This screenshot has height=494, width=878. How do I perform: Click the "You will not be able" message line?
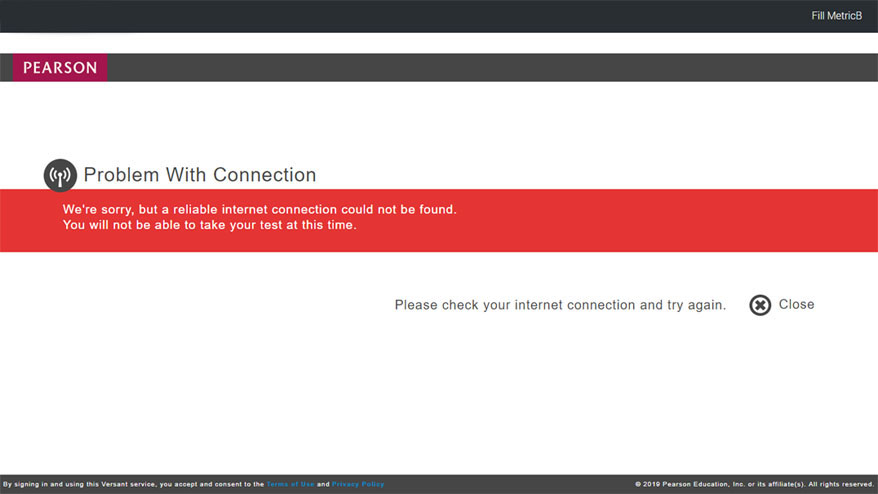click(209, 225)
